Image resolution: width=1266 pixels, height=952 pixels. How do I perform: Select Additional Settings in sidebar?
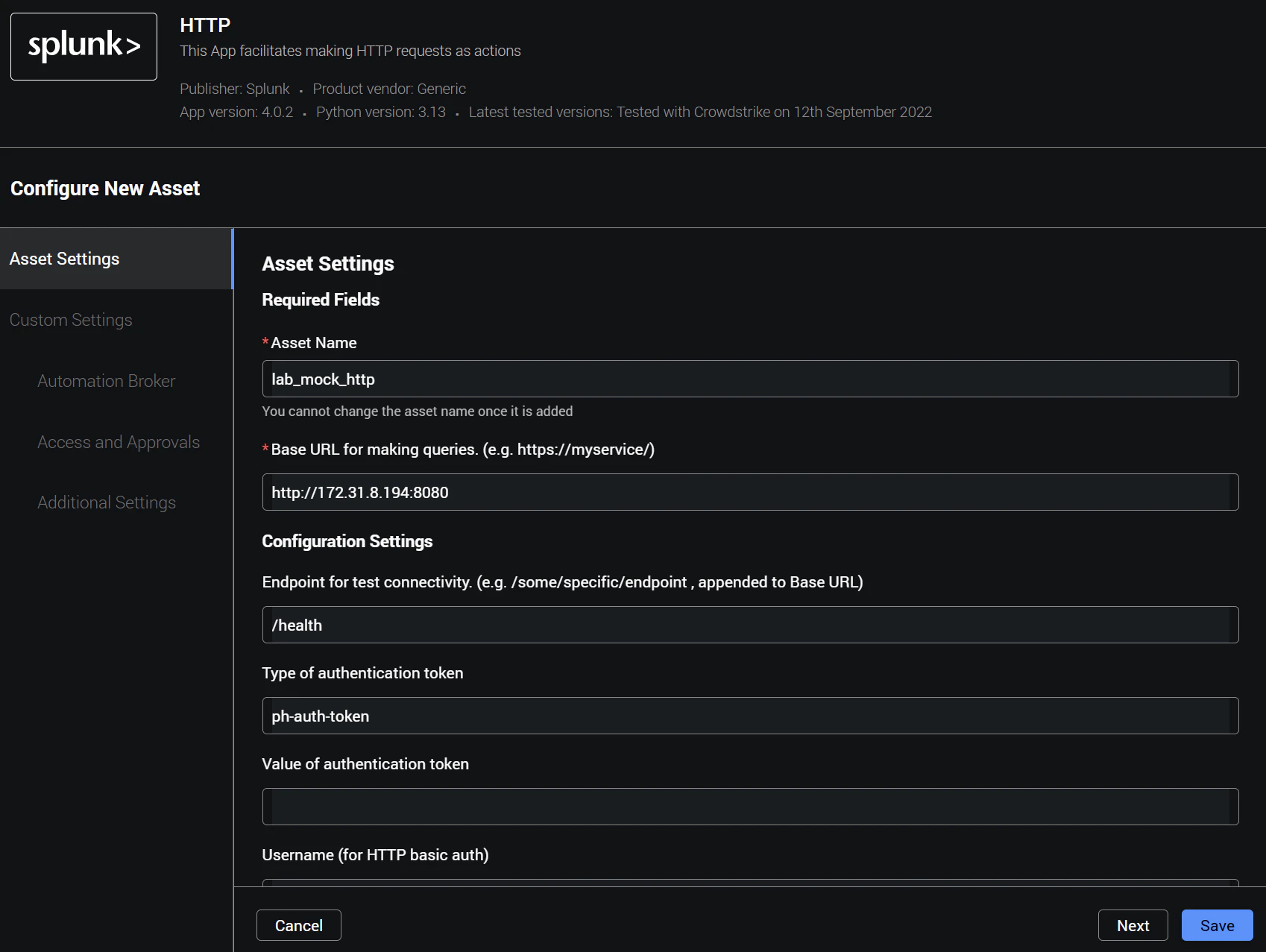point(107,502)
